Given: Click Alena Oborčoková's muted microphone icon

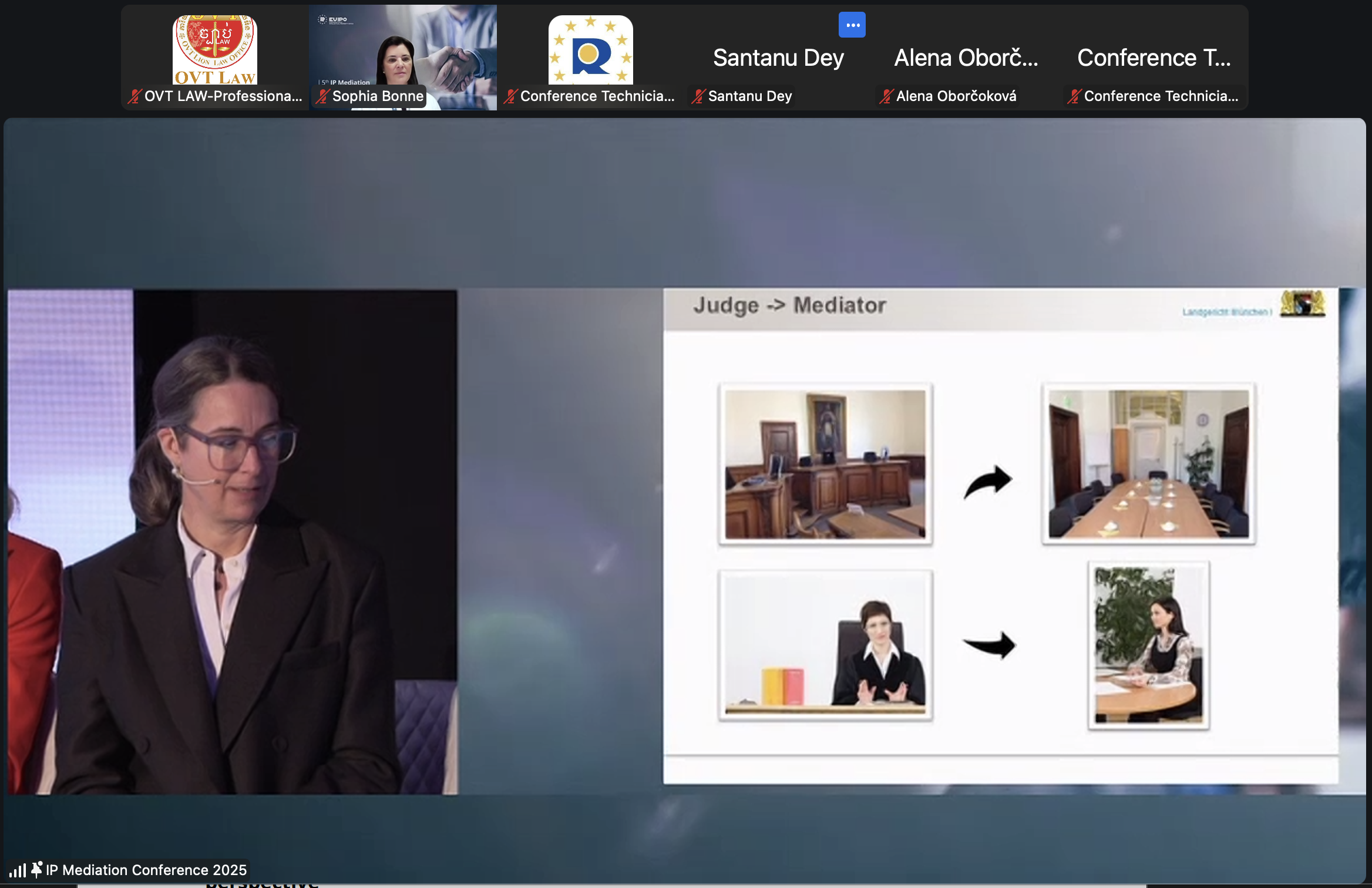Looking at the screenshot, I should click(x=886, y=96).
